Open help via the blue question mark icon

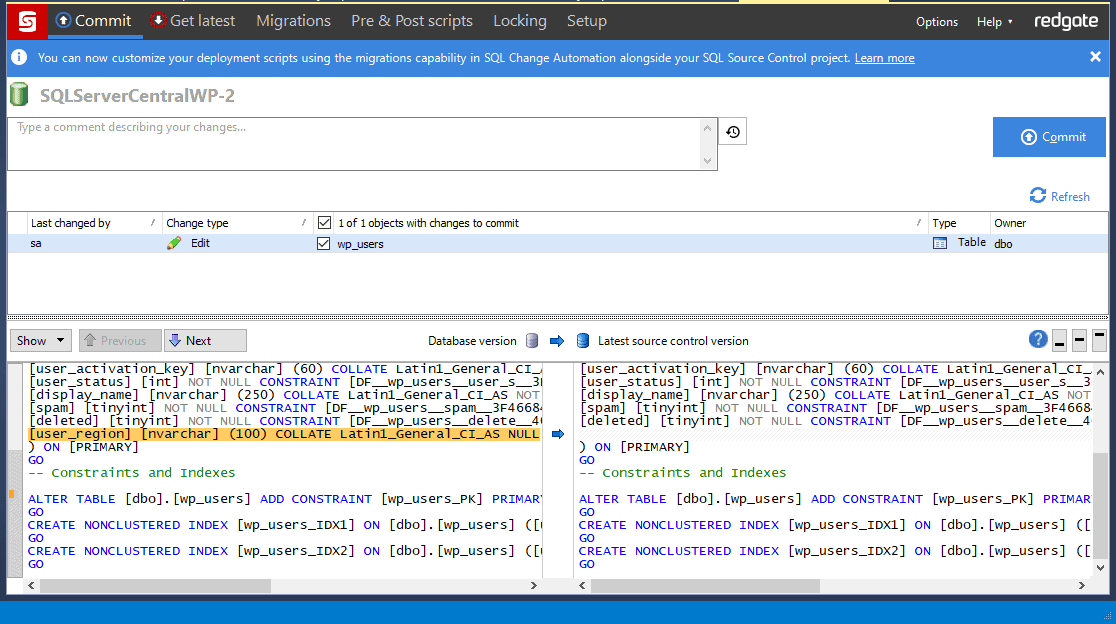1038,340
